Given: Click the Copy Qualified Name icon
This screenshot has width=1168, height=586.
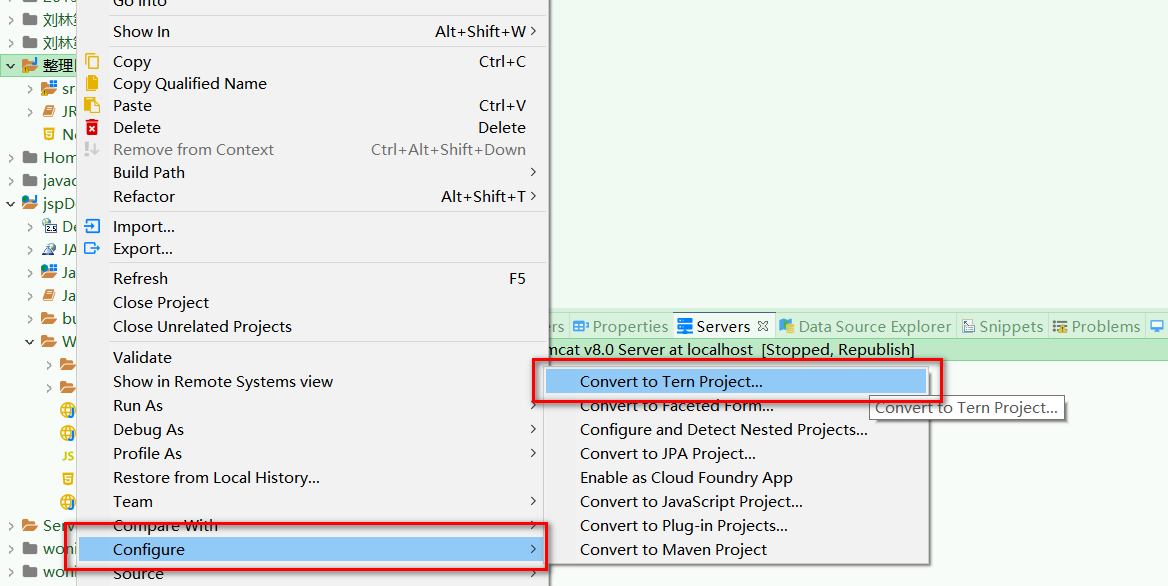Looking at the screenshot, I should (92, 83).
